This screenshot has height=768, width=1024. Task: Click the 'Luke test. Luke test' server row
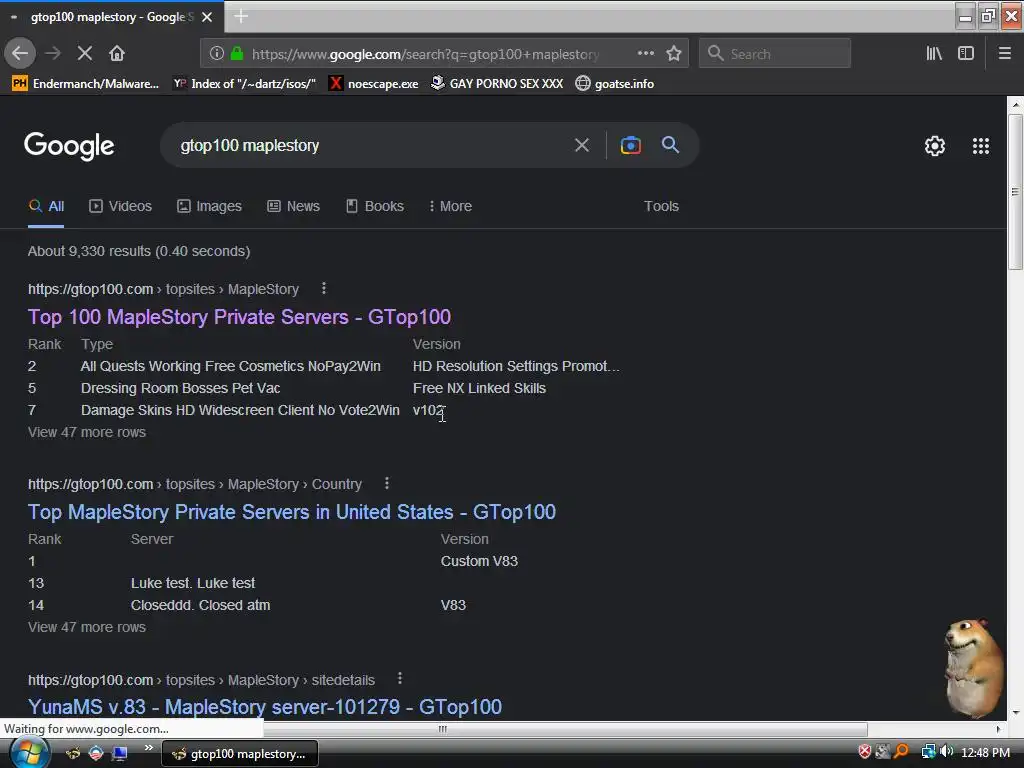pyautogui.click(x=193, y=583)
